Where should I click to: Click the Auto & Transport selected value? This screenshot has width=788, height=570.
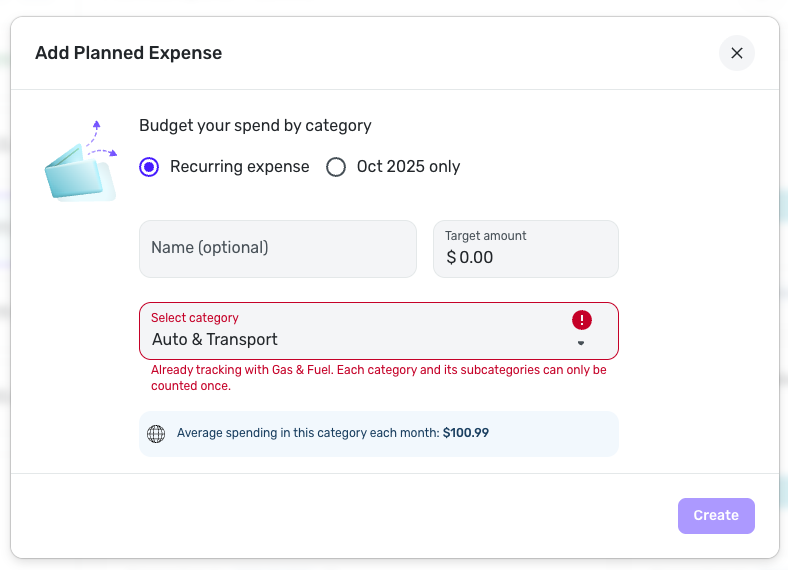pyautogui.click(x=215, y=340)
